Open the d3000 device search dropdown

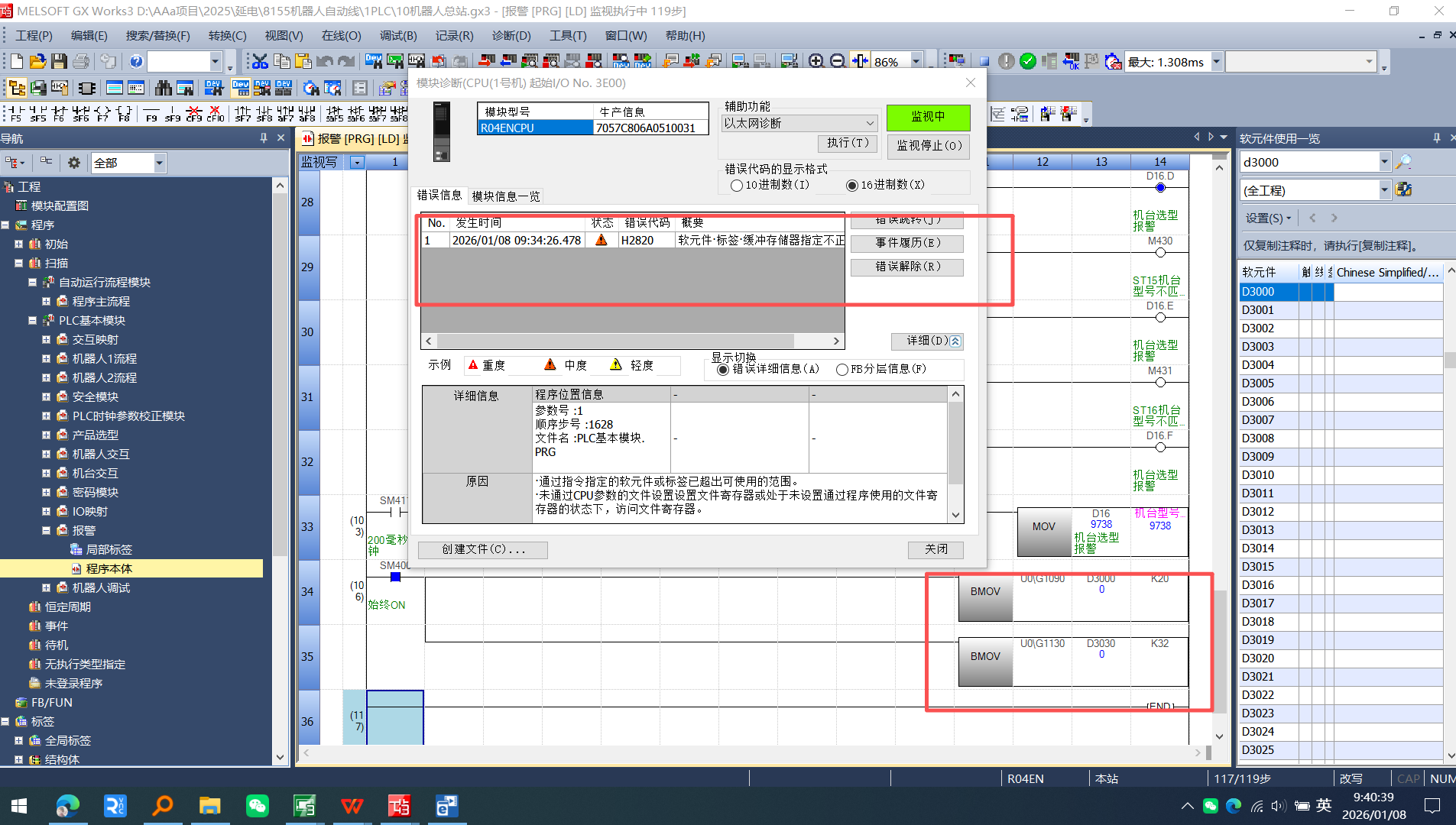point(1384,162)
